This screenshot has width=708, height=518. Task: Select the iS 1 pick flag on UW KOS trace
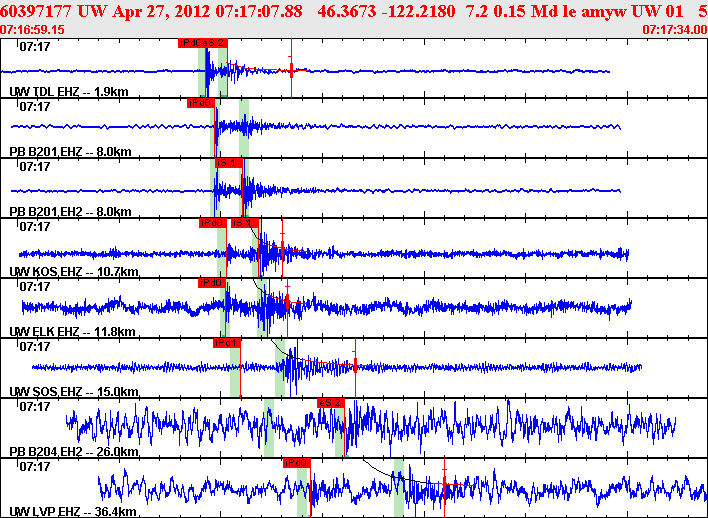[245, 223]
